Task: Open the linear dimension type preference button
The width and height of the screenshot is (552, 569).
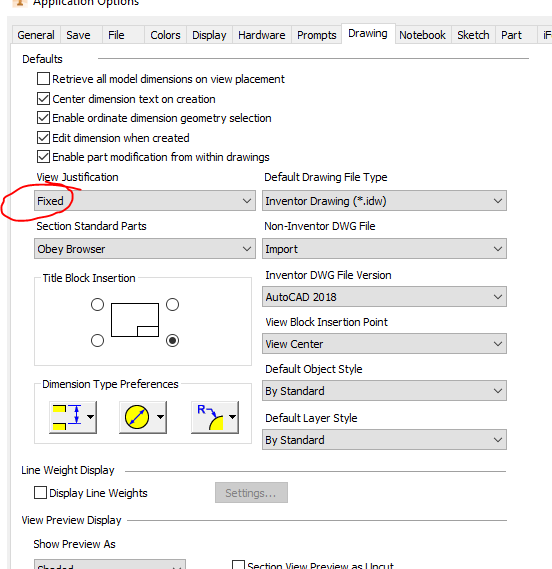Action: pyautogui.click(x=73, y=417)
